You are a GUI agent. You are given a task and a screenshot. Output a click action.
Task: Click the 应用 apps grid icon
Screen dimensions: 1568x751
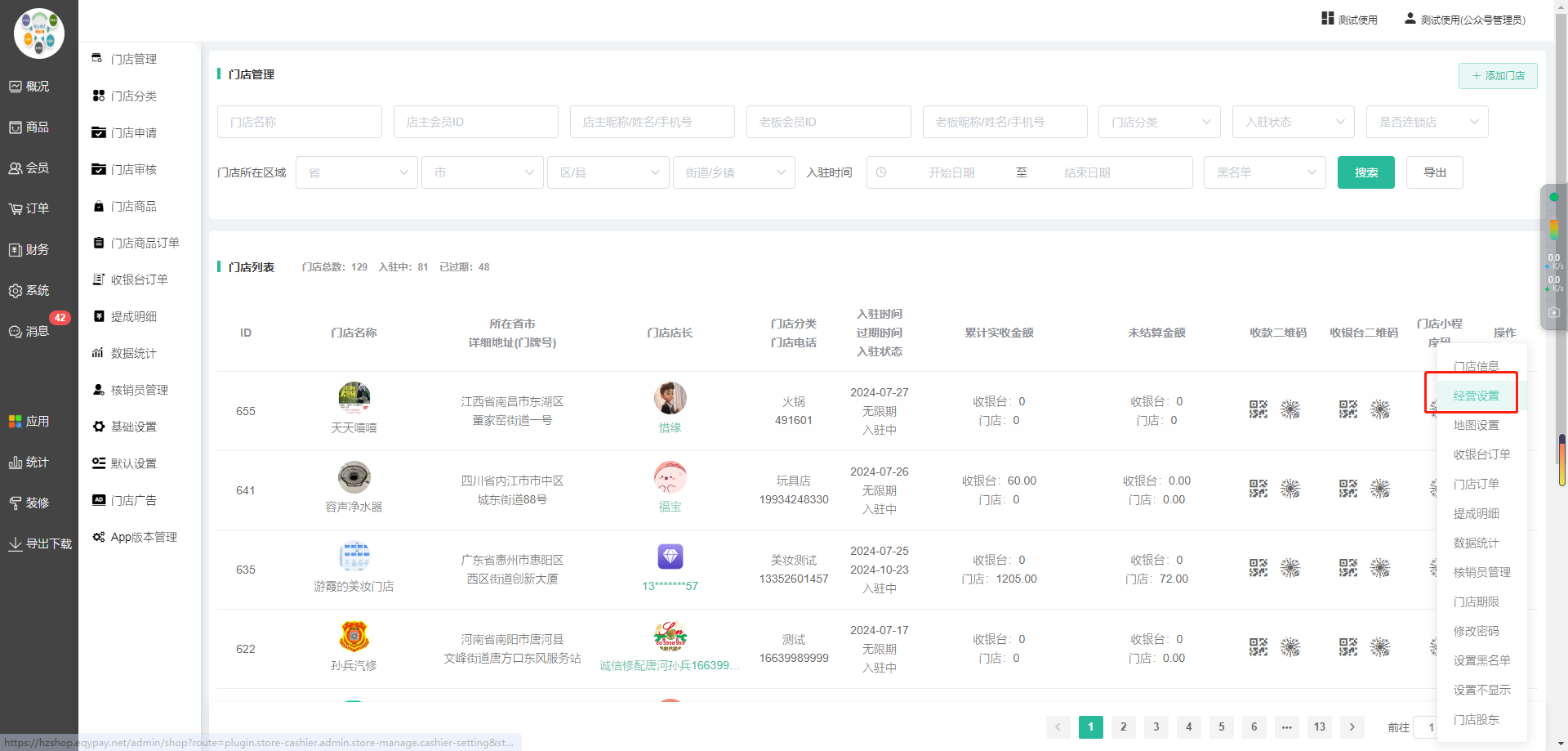(x=16, y=422)
